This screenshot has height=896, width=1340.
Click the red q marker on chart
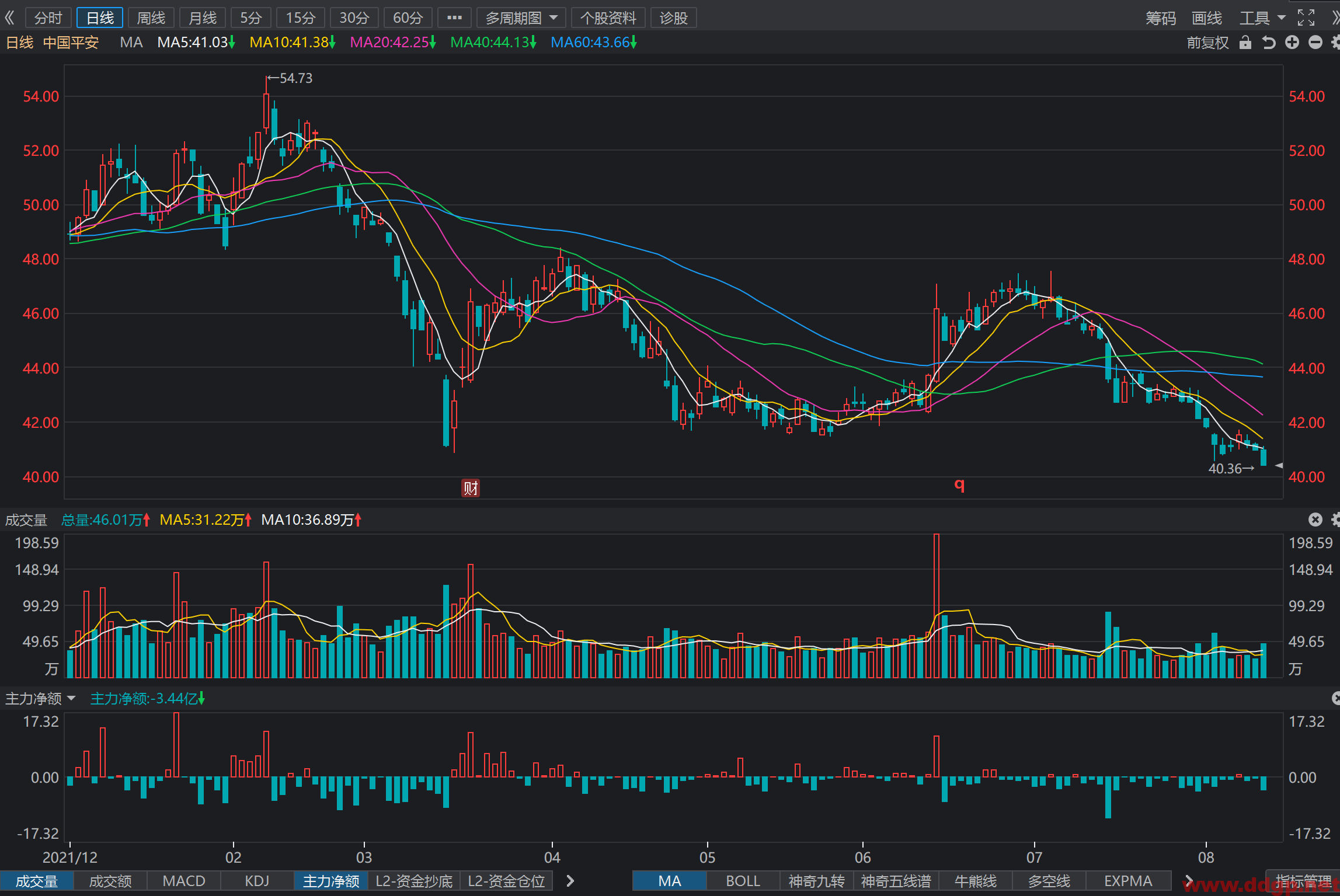(x=959, y=484)
